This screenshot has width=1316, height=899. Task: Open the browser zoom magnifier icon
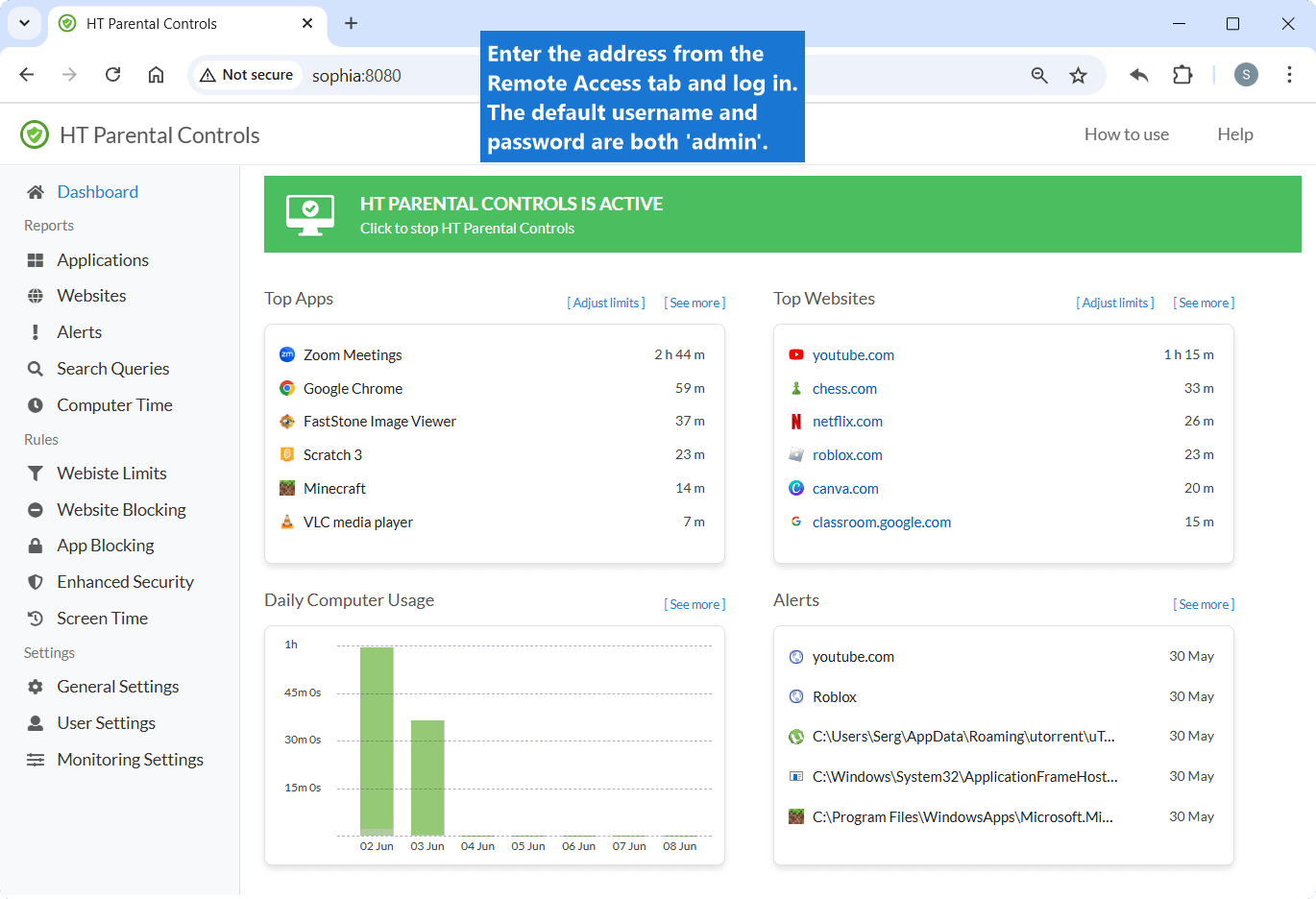[x=1039, y=75]
